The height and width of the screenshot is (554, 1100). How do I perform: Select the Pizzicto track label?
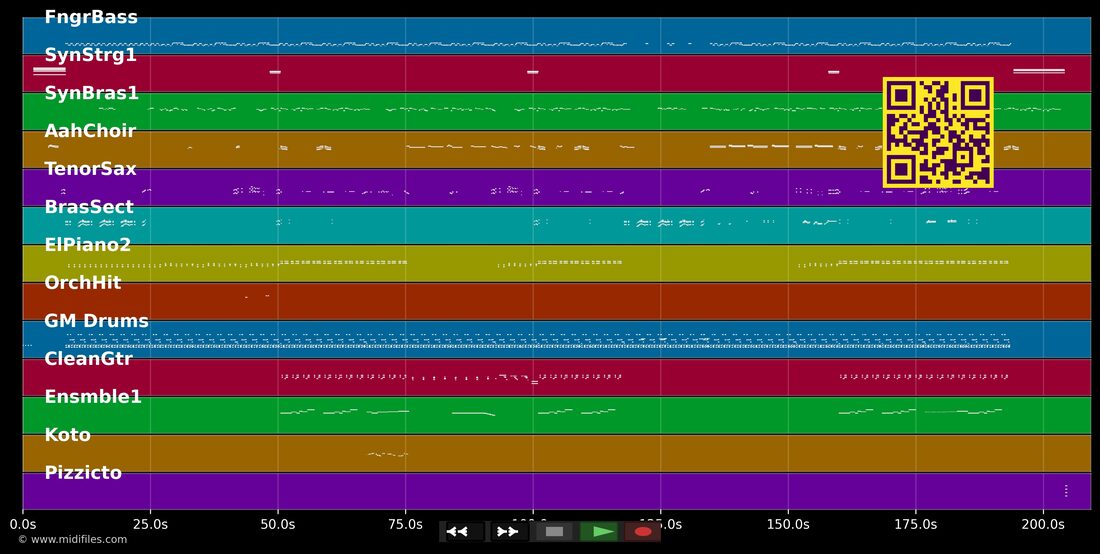[85, 473]
